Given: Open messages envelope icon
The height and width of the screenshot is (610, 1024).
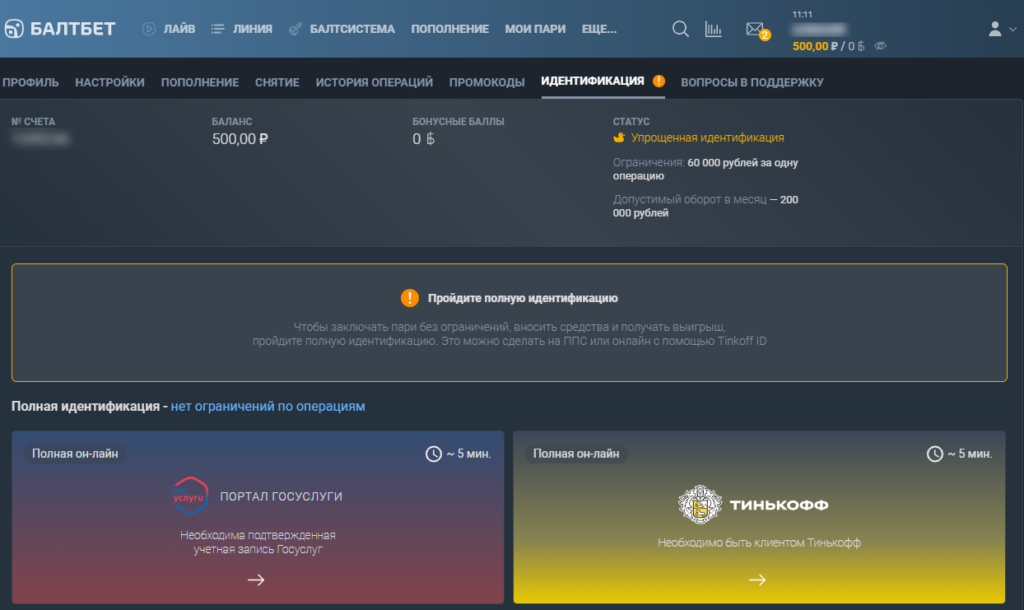Looking at the screenshot, I should pyautogui.click(x=754, y=29).
